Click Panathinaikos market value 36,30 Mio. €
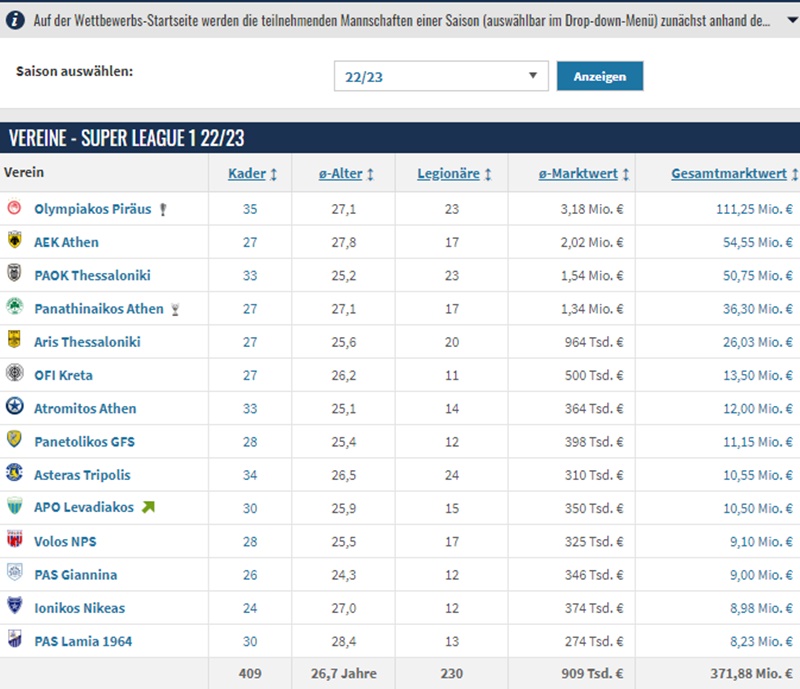Image resolution: width=800 pixels, height=689 pixels. click(x=758, y=309)
